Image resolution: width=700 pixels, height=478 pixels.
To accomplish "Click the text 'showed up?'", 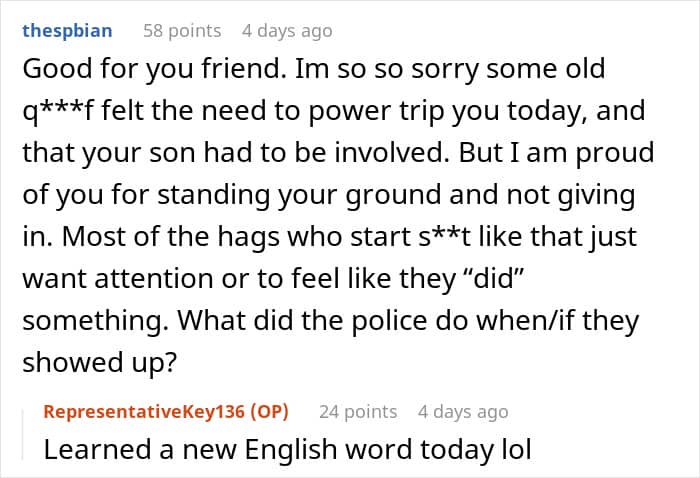I will [x=100, y=362].
